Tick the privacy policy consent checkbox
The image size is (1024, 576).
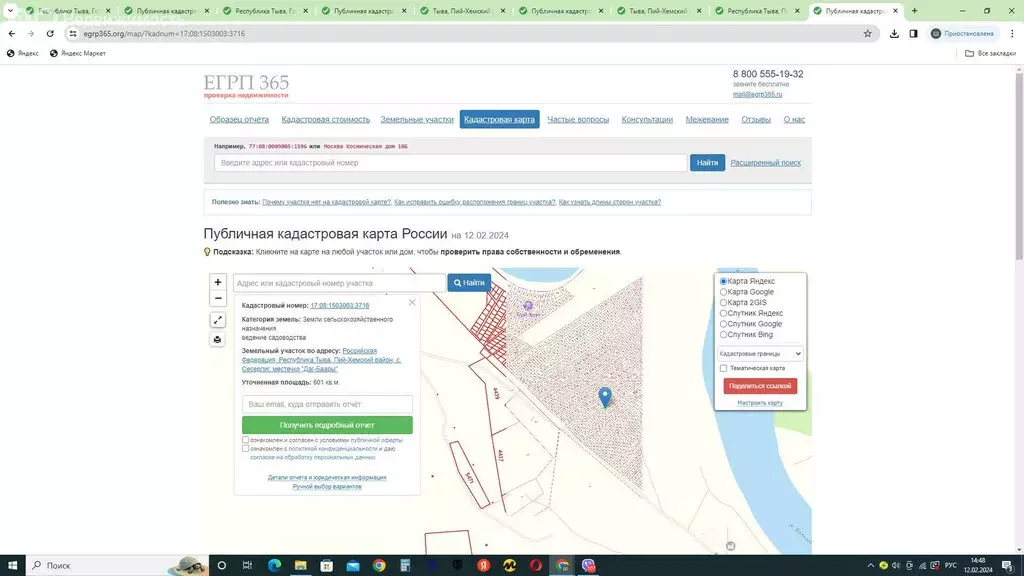[x=246, y=449]
